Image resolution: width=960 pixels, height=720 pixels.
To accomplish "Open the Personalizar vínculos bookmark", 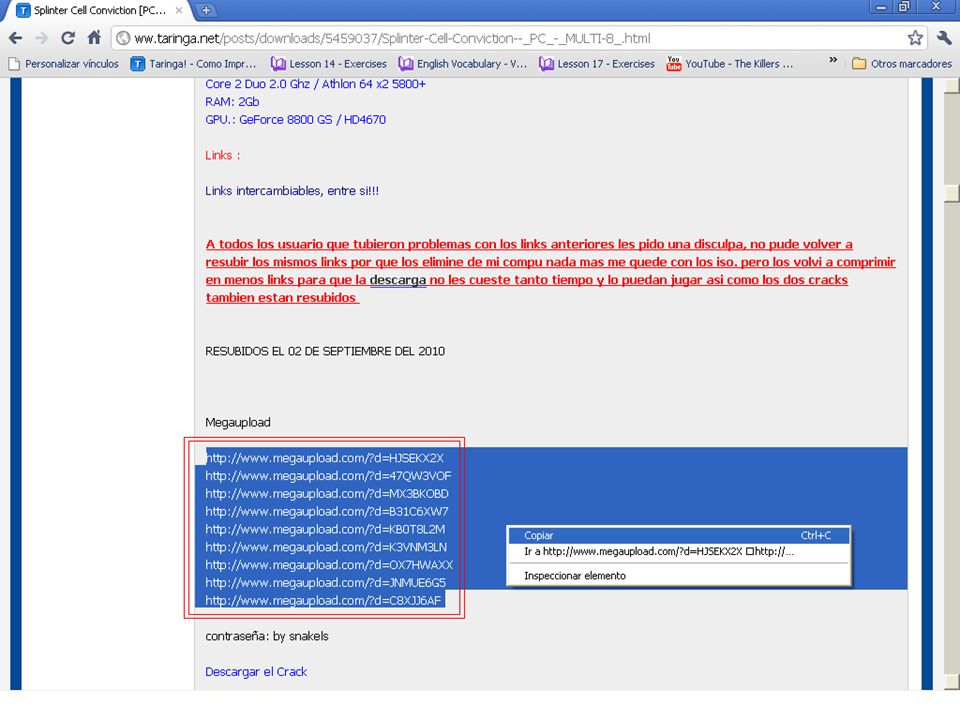I will coord(64,64).
